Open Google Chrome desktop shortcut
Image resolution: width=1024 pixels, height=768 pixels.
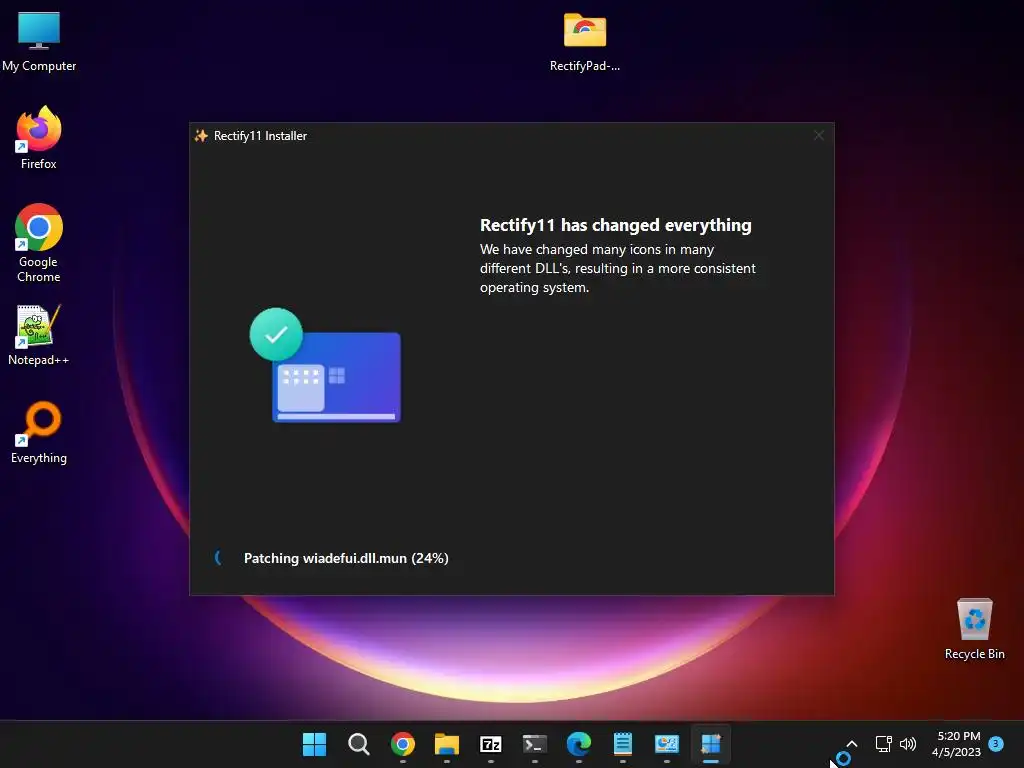point(39,243)
